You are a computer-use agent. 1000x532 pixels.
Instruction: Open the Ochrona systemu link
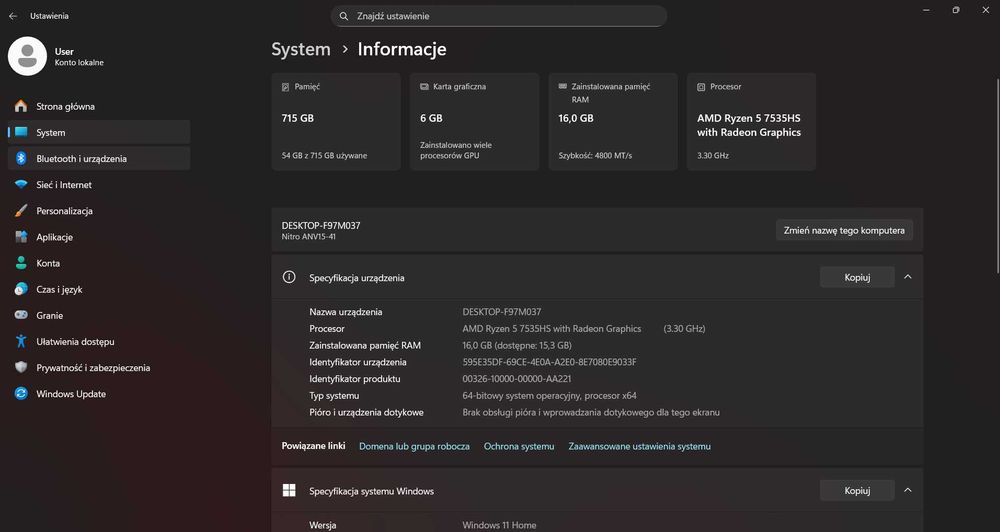click(519, 447)
